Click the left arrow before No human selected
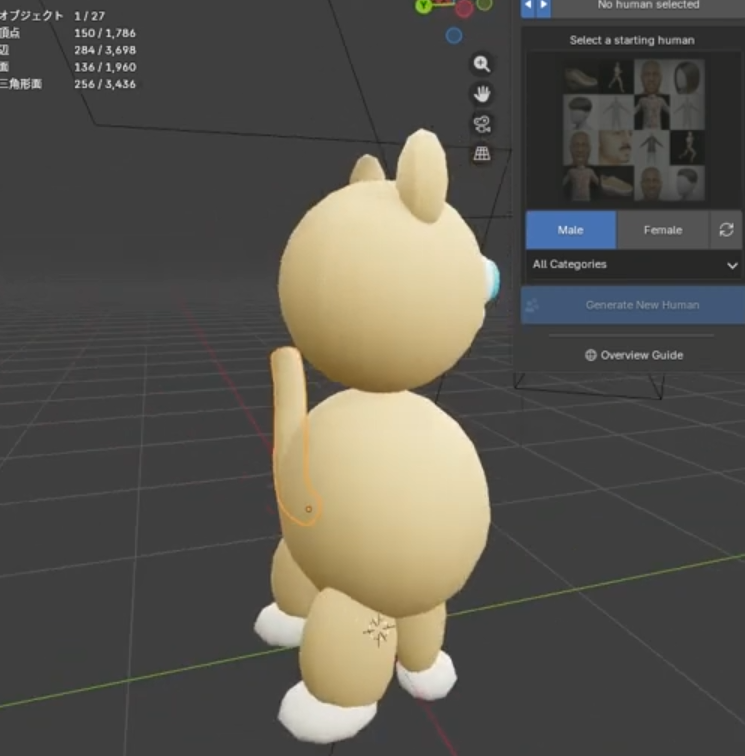The height and width of the screenshot is (756, 745). [x=528, y=6]
